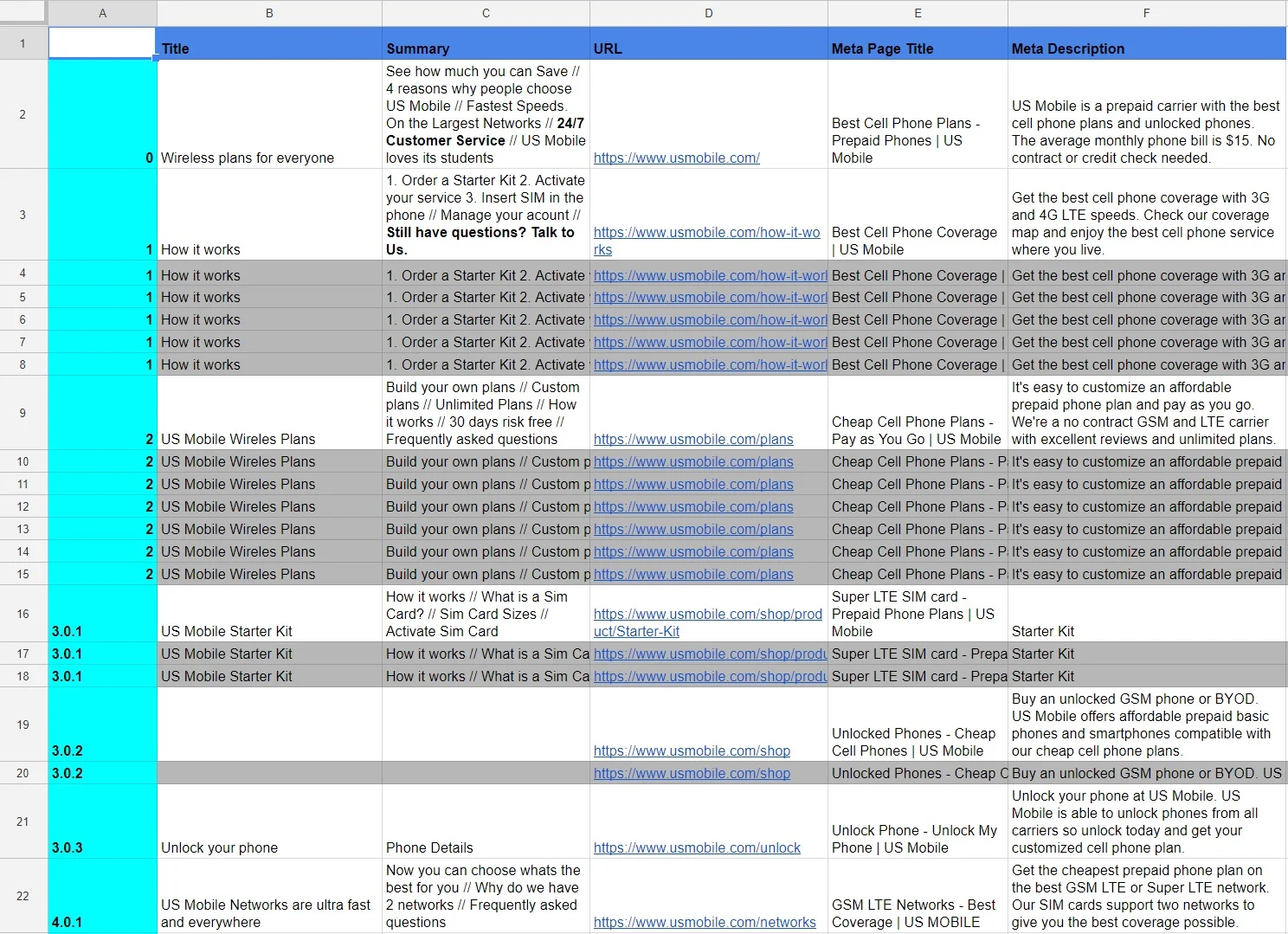Click the 3.0.2 cell in row 19

pos(102,725)
